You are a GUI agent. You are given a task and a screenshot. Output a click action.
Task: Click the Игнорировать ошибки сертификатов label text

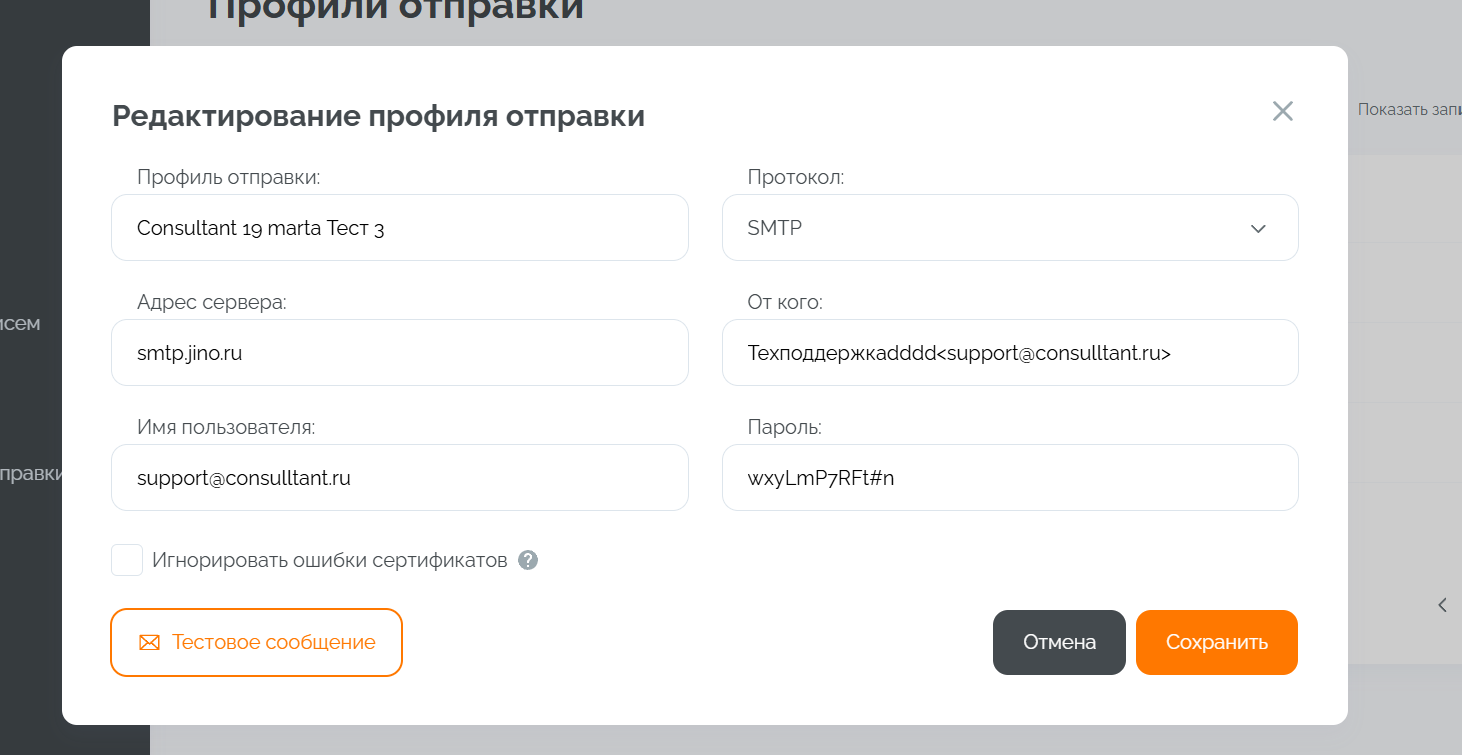coord(329,560)
